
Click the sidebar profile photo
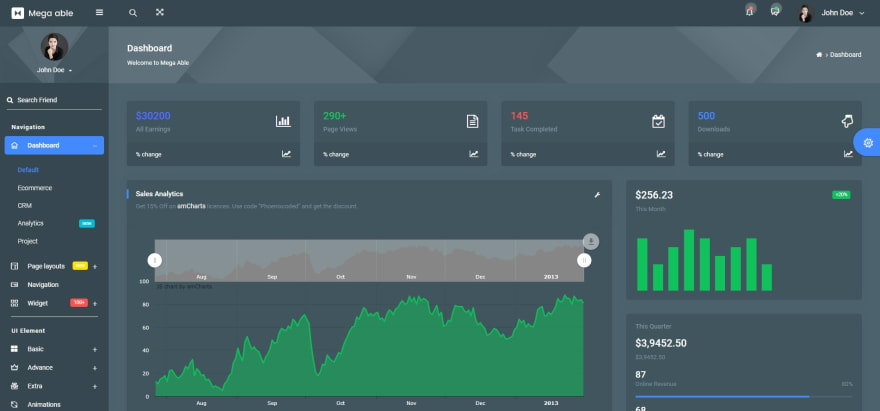pyautogui.click(x=54, y=47)
